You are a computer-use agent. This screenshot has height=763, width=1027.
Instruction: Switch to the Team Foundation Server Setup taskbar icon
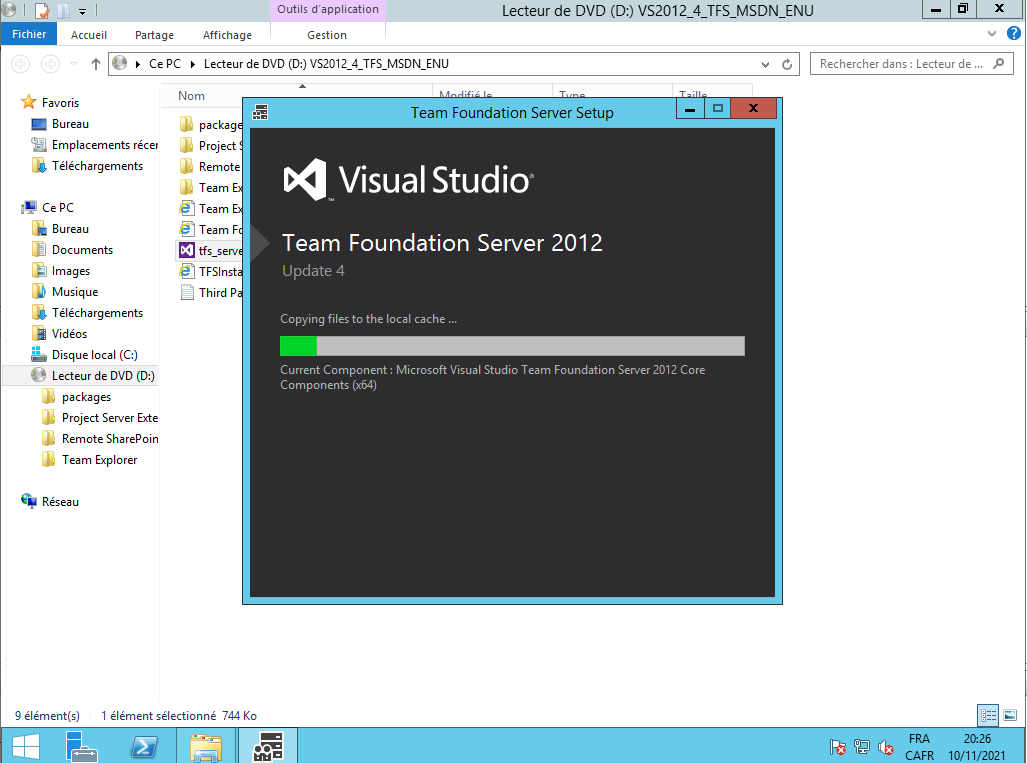point(268,746)
